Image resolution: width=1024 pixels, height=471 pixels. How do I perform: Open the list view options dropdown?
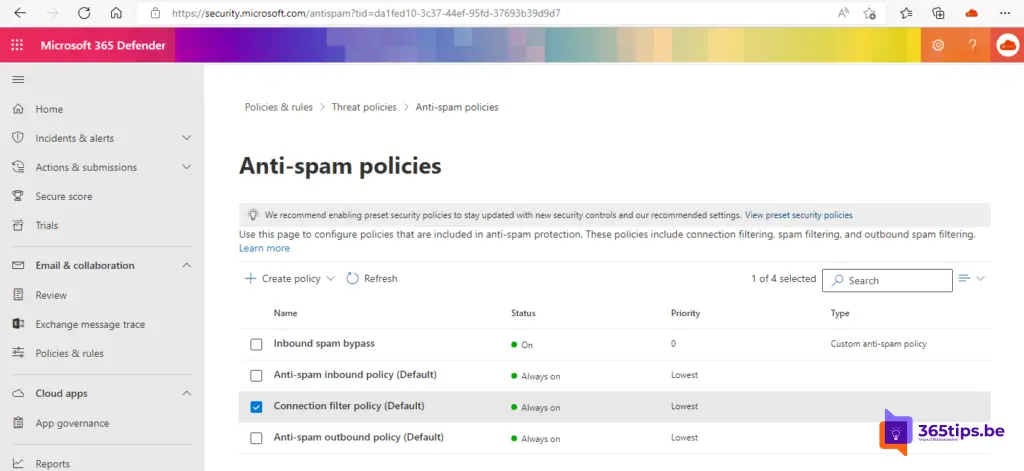972,279
